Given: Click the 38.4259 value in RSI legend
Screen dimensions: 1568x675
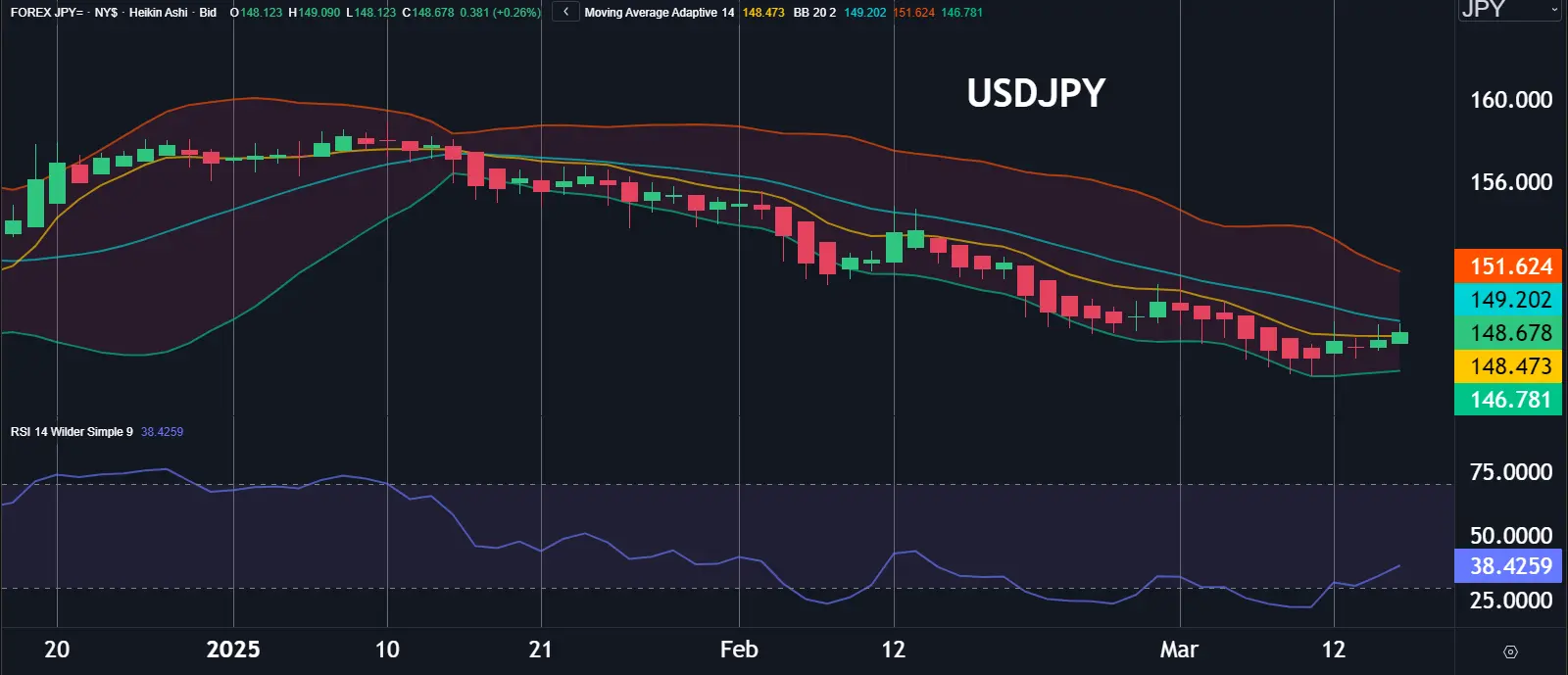Looking at the screenshot, I should coord(162,432).
